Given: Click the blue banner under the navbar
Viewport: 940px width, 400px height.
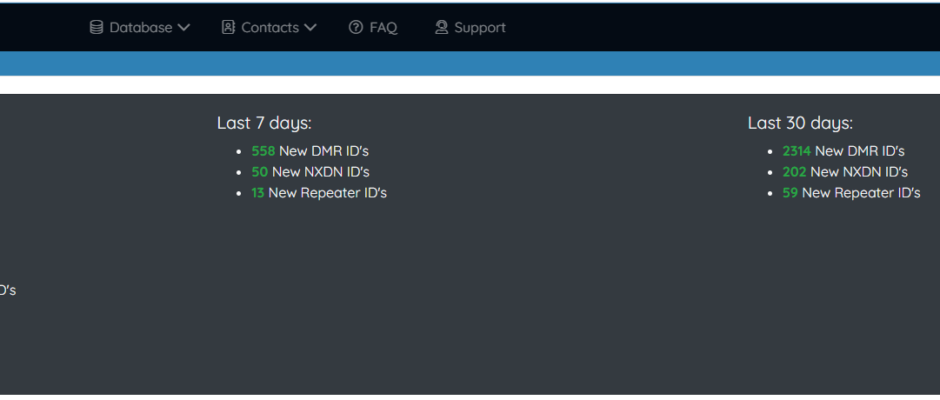Looking at the screenshot, I should (x=470, y=64).
